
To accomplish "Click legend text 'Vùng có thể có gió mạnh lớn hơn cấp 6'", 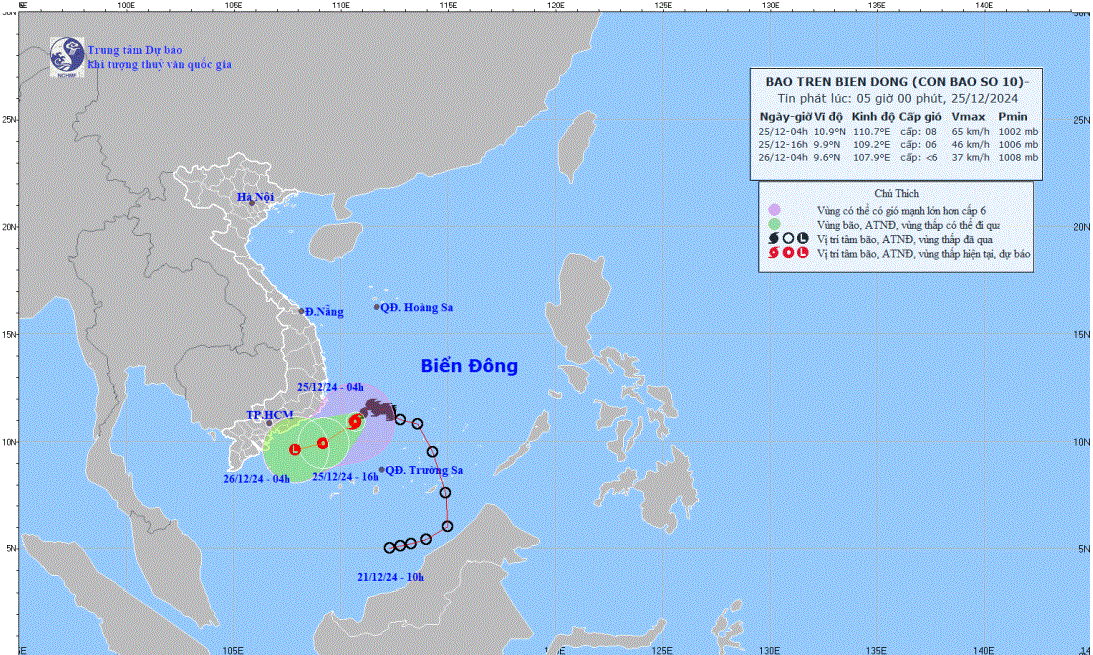I will (x=901, y=210).
